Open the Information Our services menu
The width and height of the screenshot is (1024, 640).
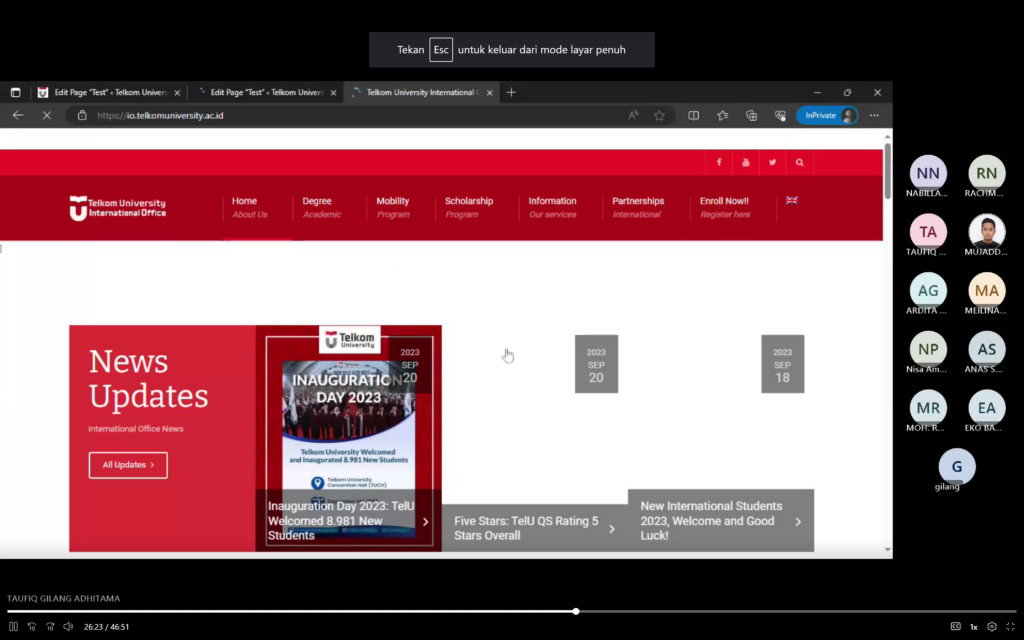[552, 207]
